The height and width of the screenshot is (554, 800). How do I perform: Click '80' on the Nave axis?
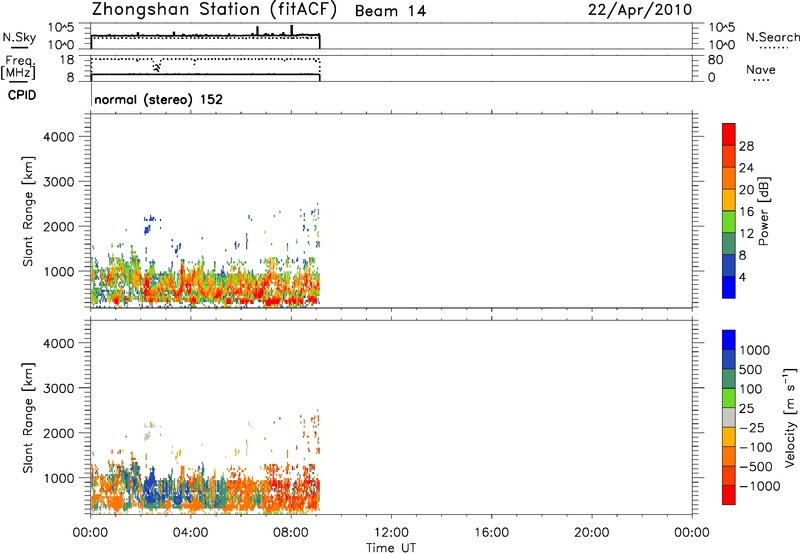pos(715,60)
